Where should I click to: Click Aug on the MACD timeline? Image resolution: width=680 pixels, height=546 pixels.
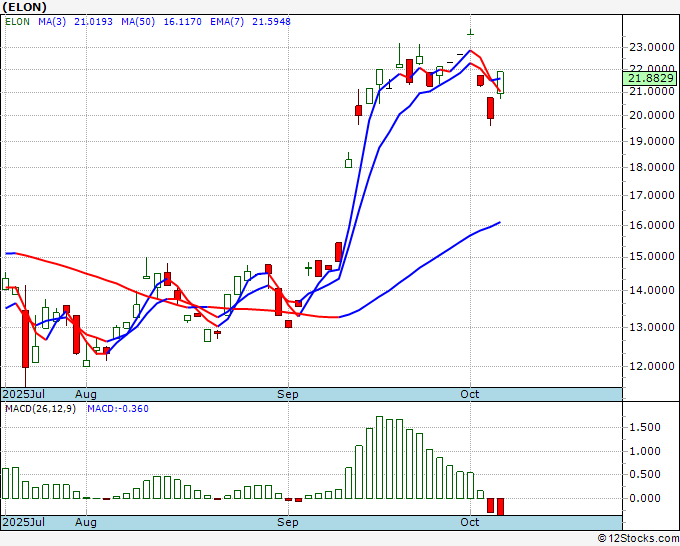85,522
